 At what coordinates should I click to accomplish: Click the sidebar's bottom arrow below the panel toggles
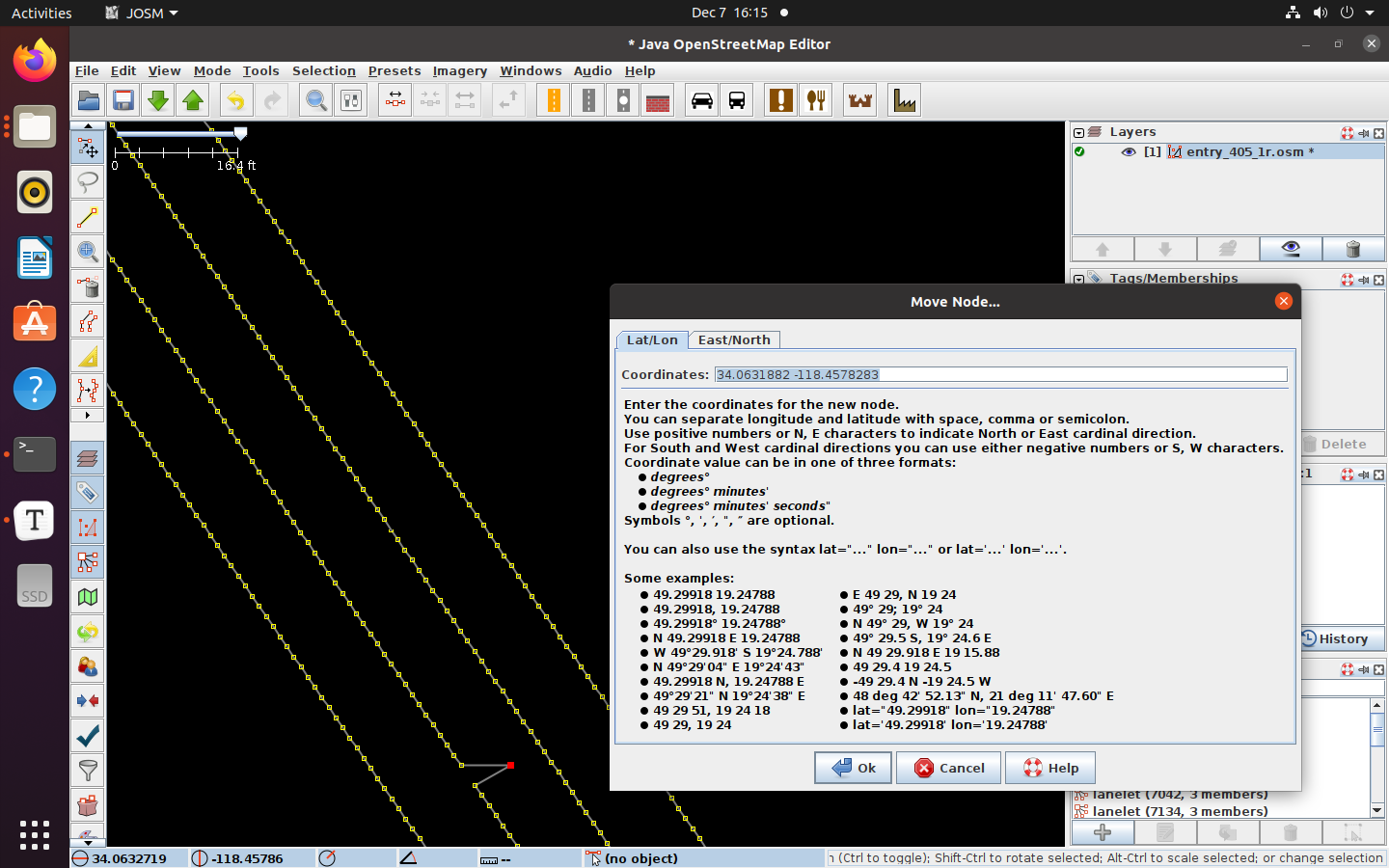pos(88,842)
